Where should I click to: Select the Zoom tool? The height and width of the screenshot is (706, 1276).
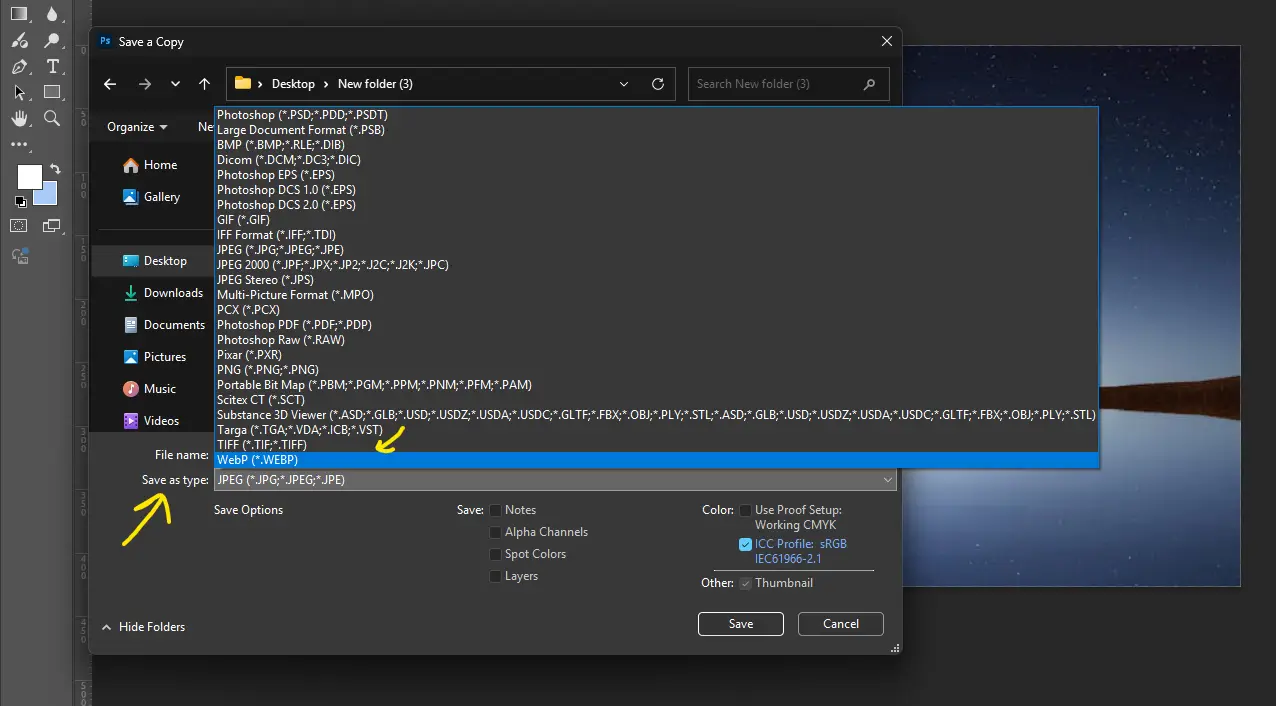point(52,117)
